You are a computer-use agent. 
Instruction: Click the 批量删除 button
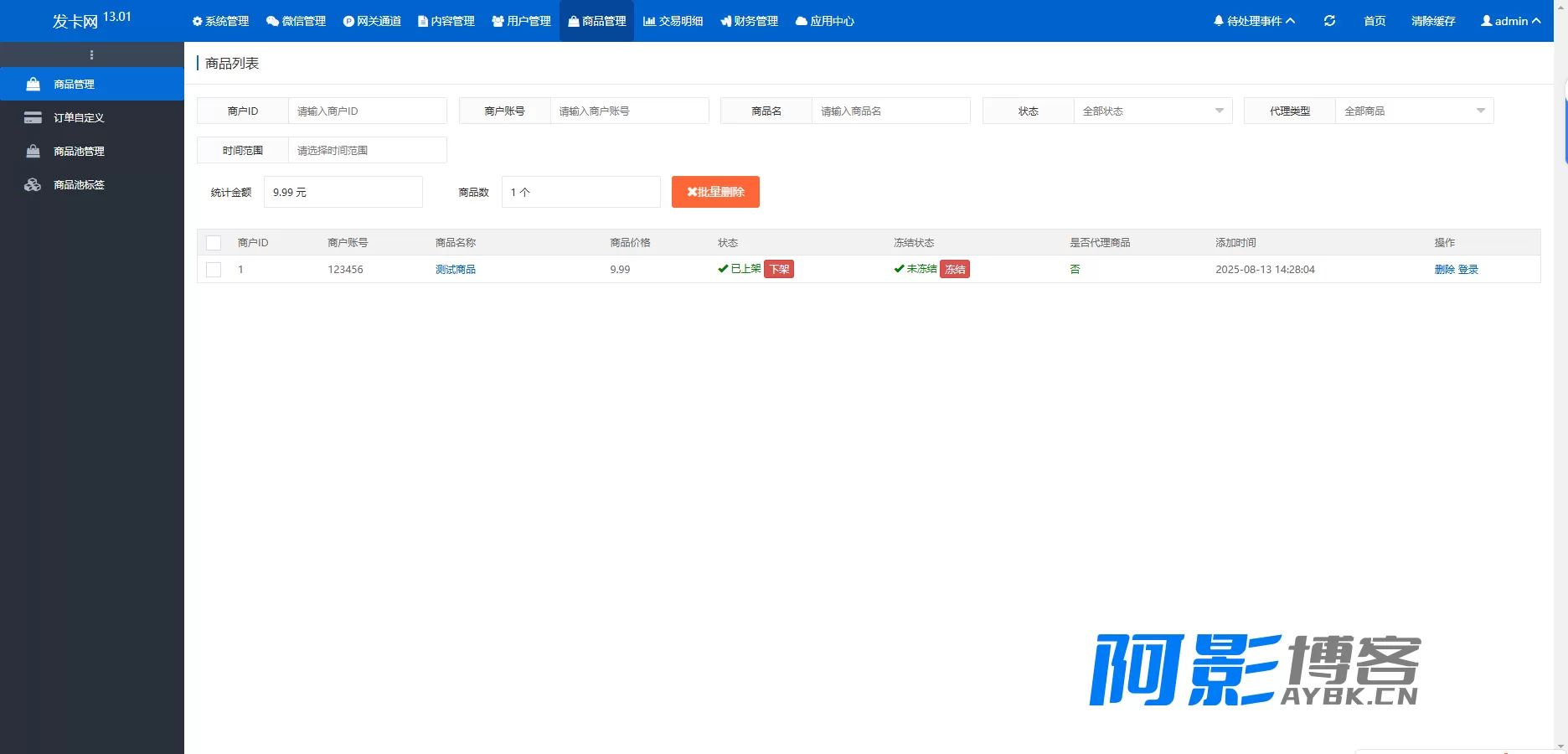(x=715, y=192)
